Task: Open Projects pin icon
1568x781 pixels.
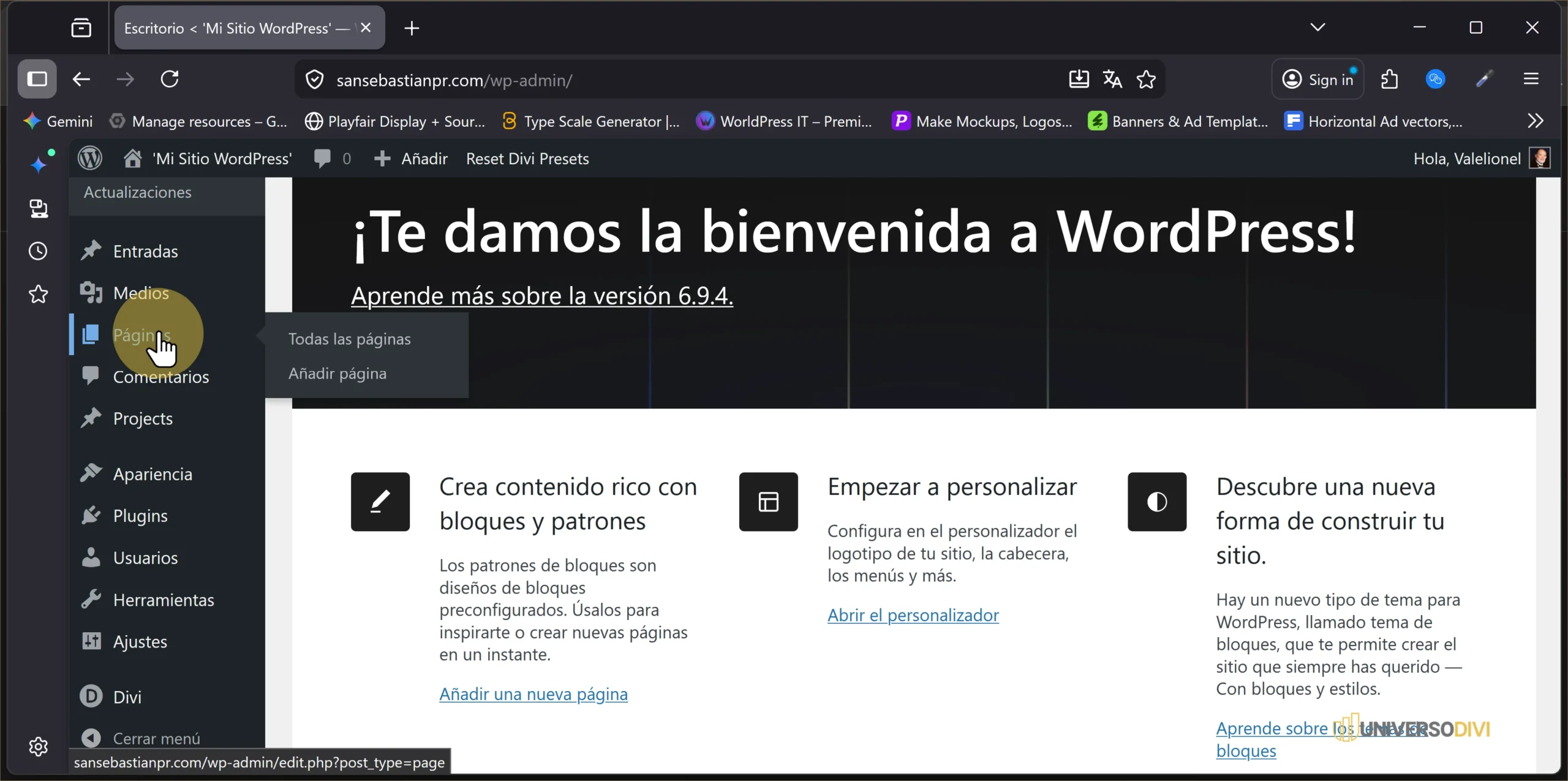Action: tap(91, 418)
